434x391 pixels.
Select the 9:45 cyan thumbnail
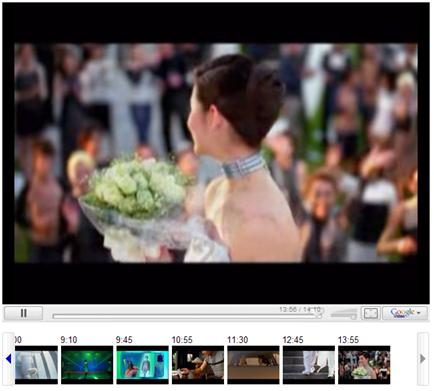[x=142, y=365]
